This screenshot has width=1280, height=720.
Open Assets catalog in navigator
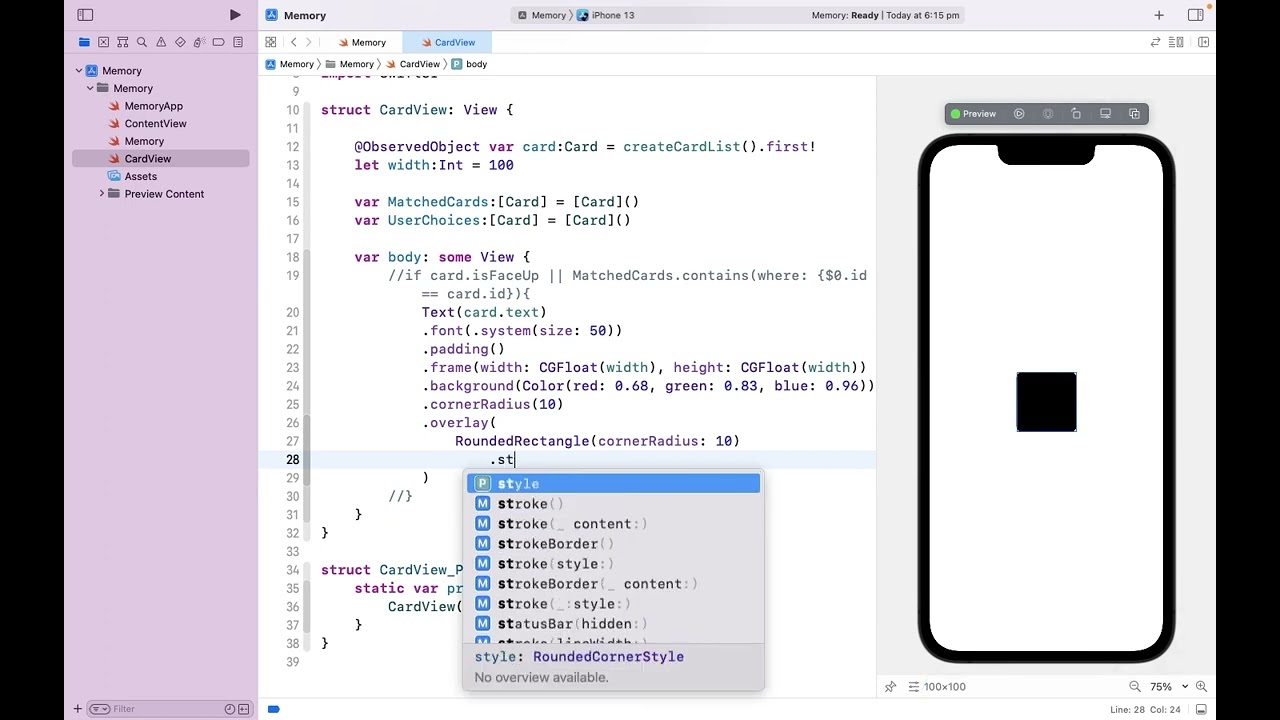(x=140, y=176)
